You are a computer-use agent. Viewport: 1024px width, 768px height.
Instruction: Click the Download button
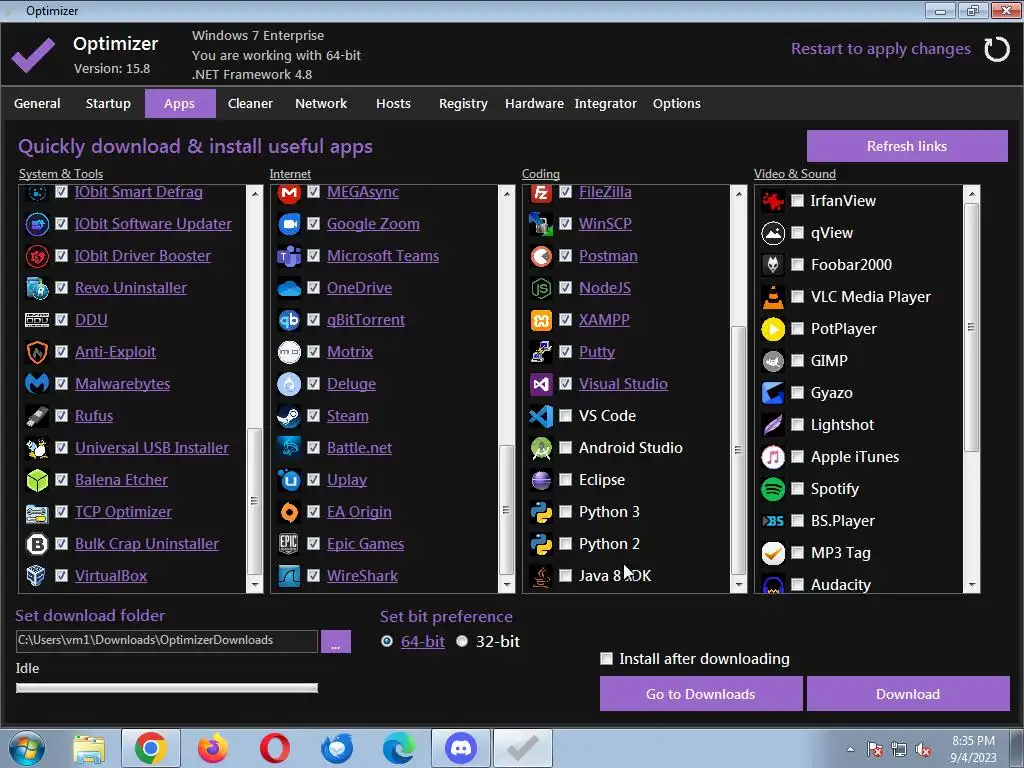pyautogui.click(x=908, y=694)
